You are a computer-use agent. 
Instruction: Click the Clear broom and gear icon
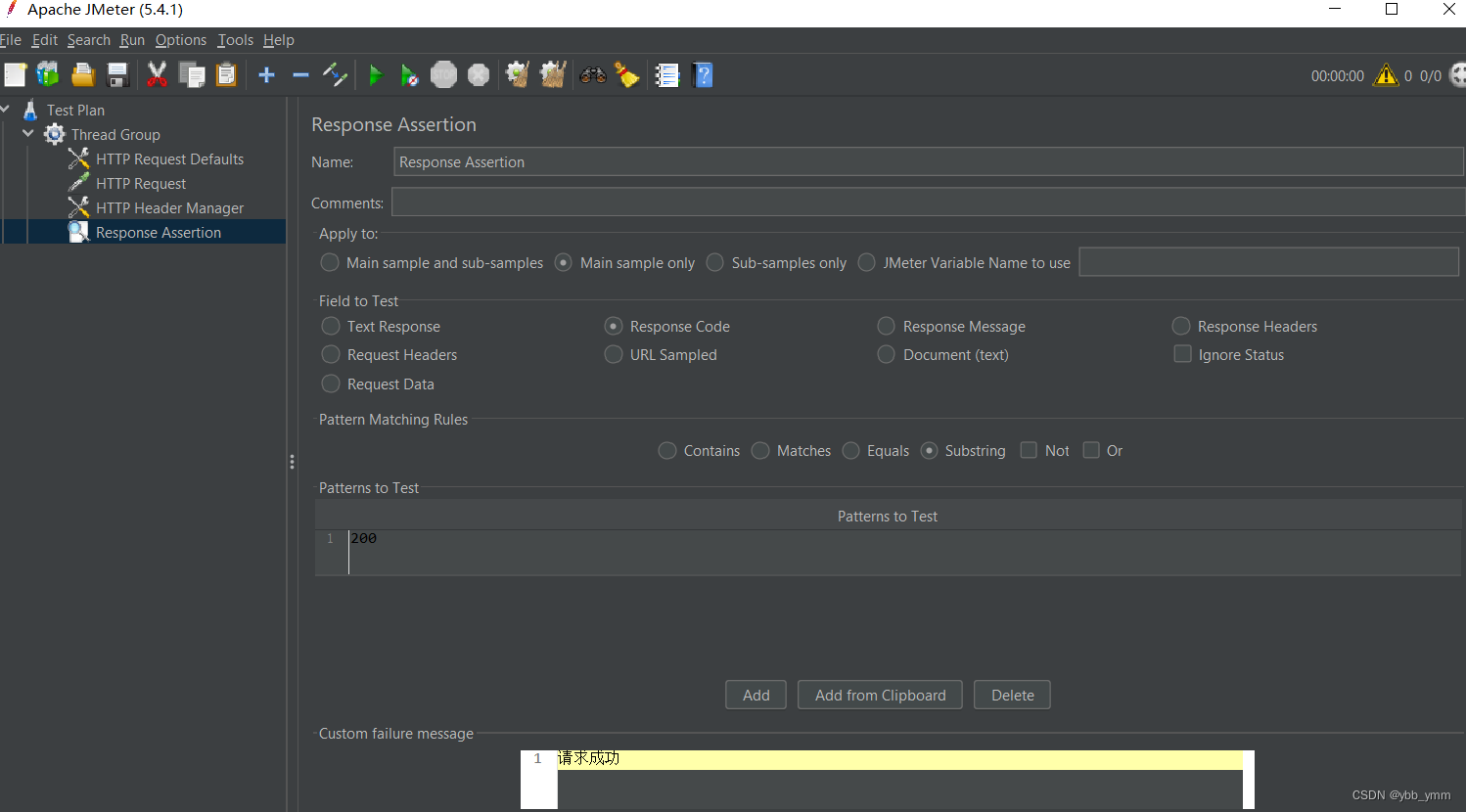517,75
